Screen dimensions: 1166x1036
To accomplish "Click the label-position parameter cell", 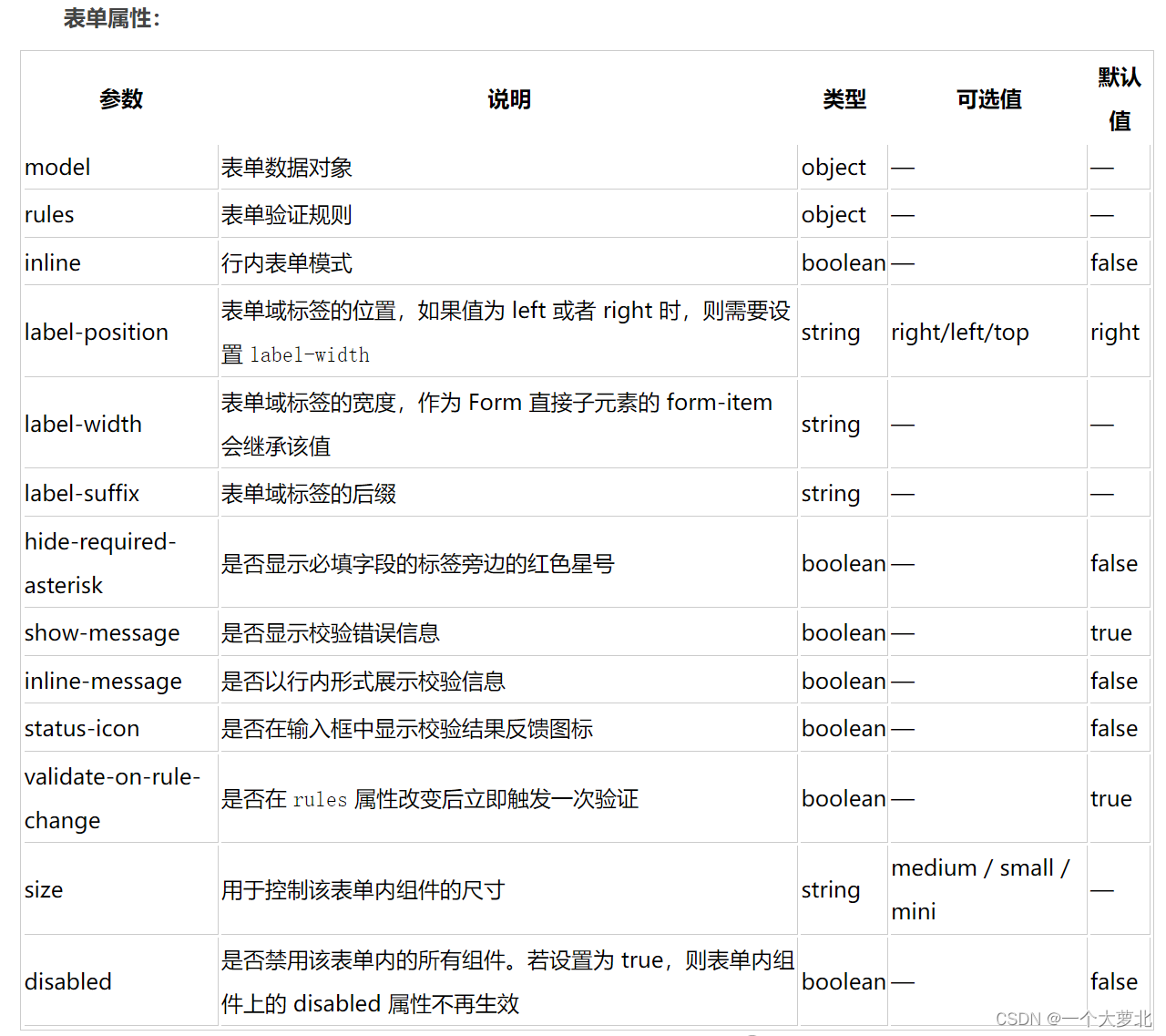I will (120, 333).
